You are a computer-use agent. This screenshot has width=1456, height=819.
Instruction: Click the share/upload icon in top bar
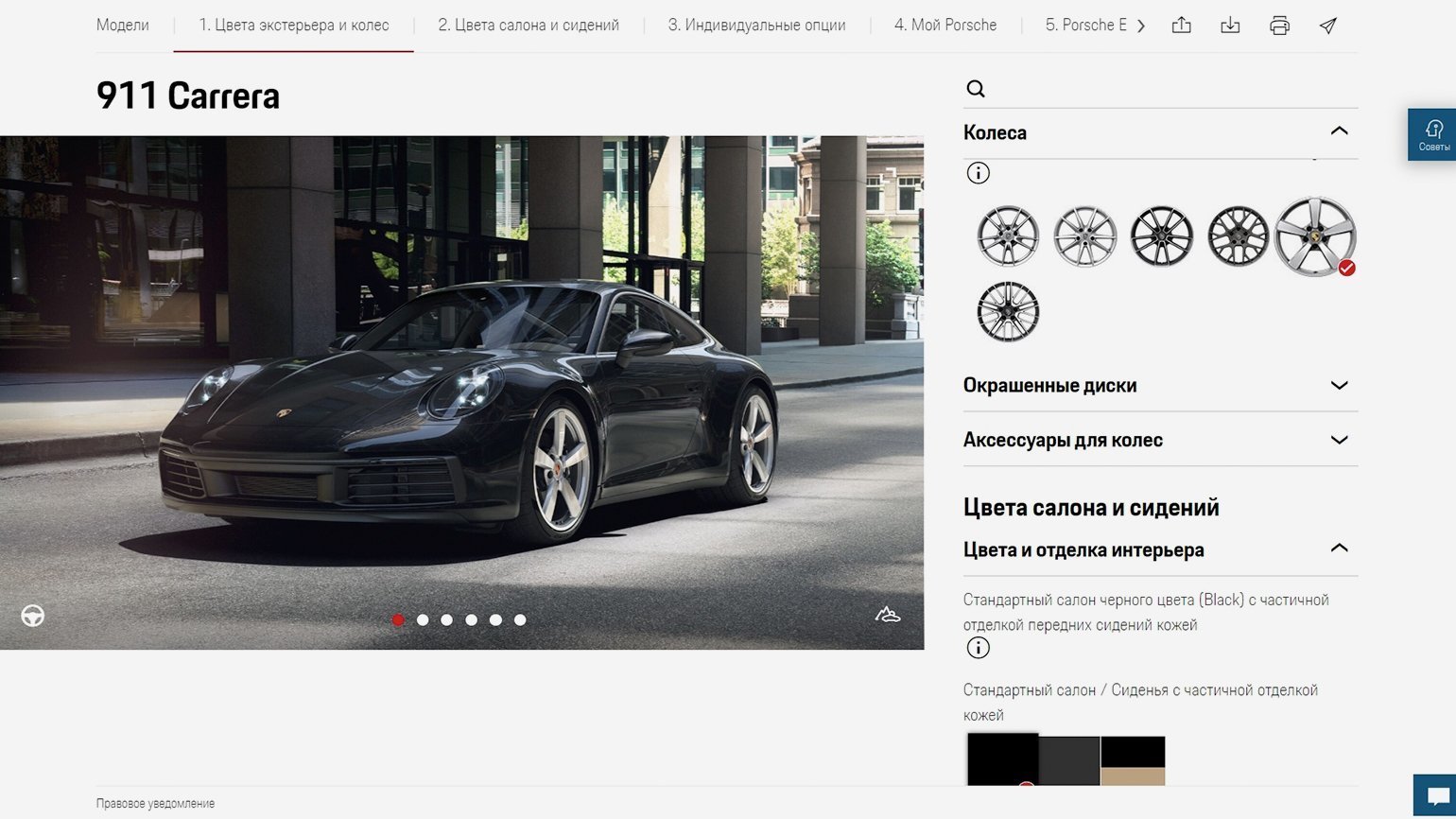pyautogui.click(x=1181, y=26)
